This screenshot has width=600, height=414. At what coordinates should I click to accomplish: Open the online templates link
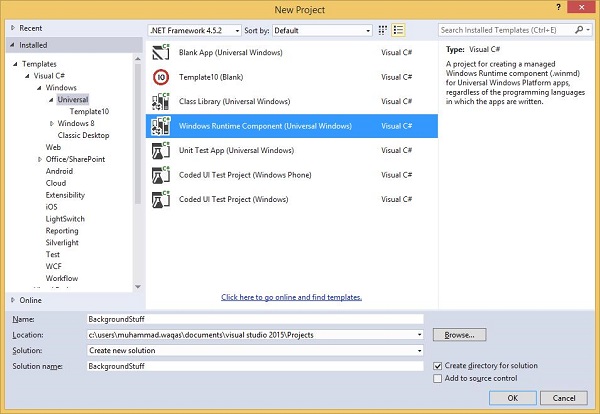point(292,297)
